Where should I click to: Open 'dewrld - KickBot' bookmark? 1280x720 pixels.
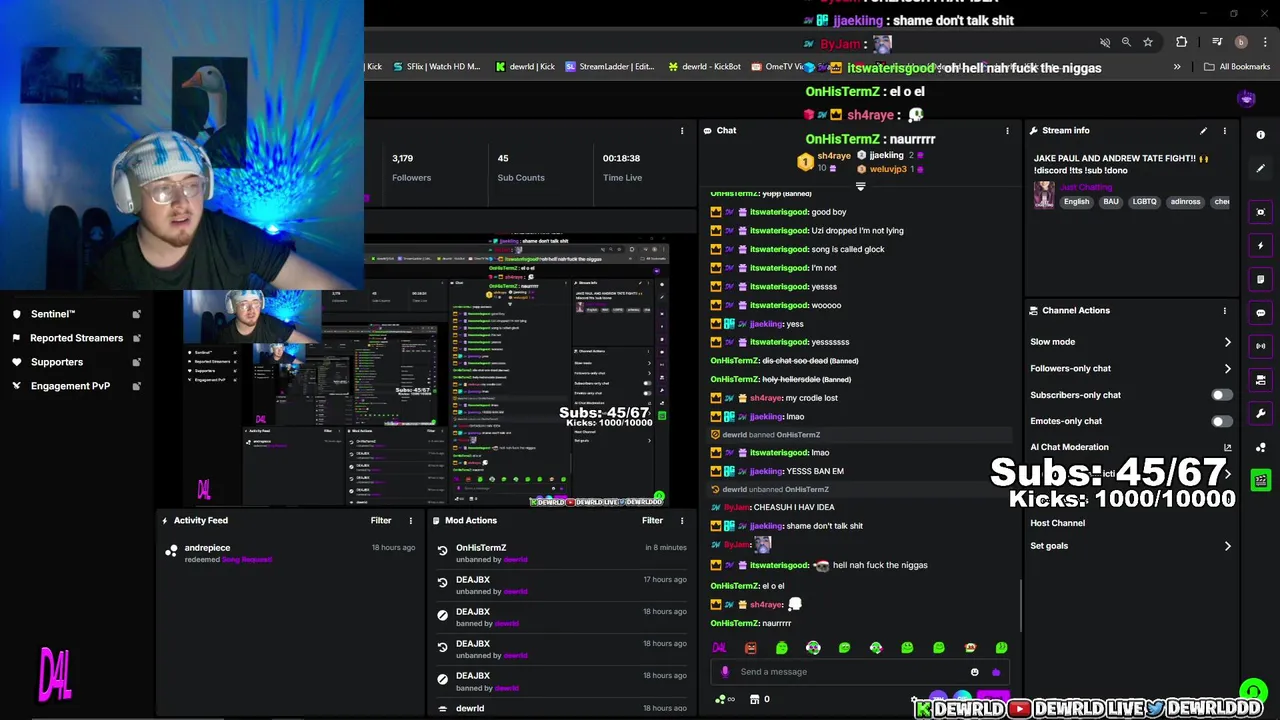(704, 67)
